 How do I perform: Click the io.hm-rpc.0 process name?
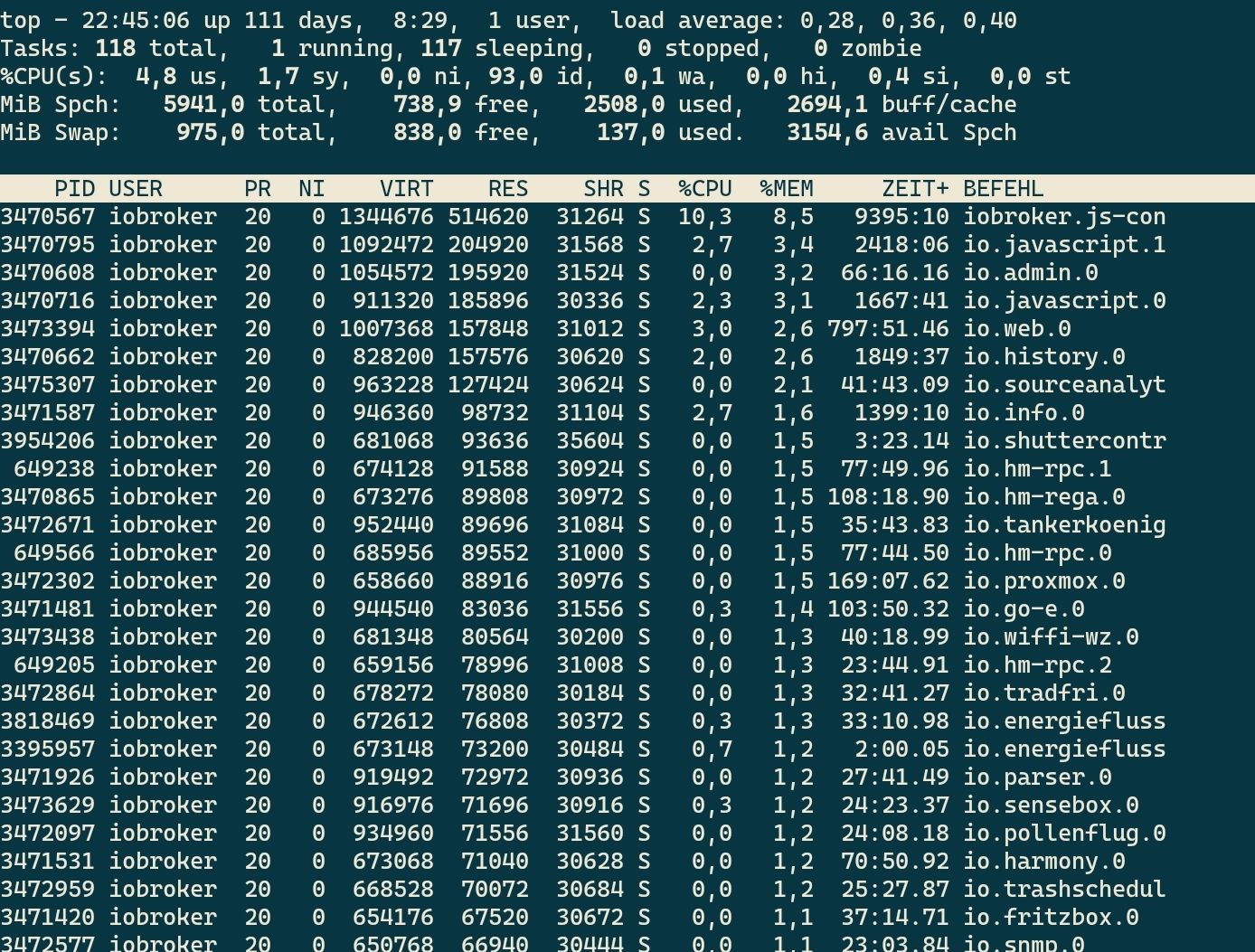(x=1037, y=553)
